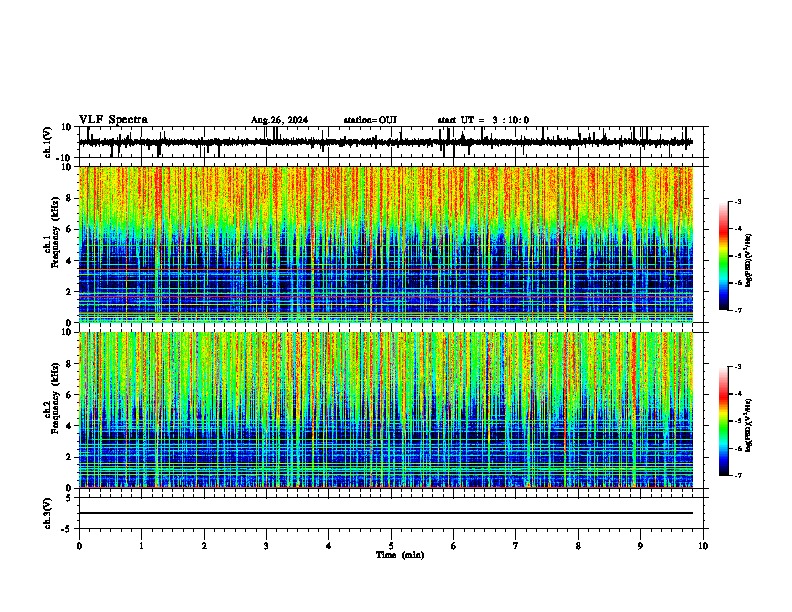Viewport: 792px width, 612px height.
Task: Click the "VLF Spectra" title text
Action: [x=113, y=120]
